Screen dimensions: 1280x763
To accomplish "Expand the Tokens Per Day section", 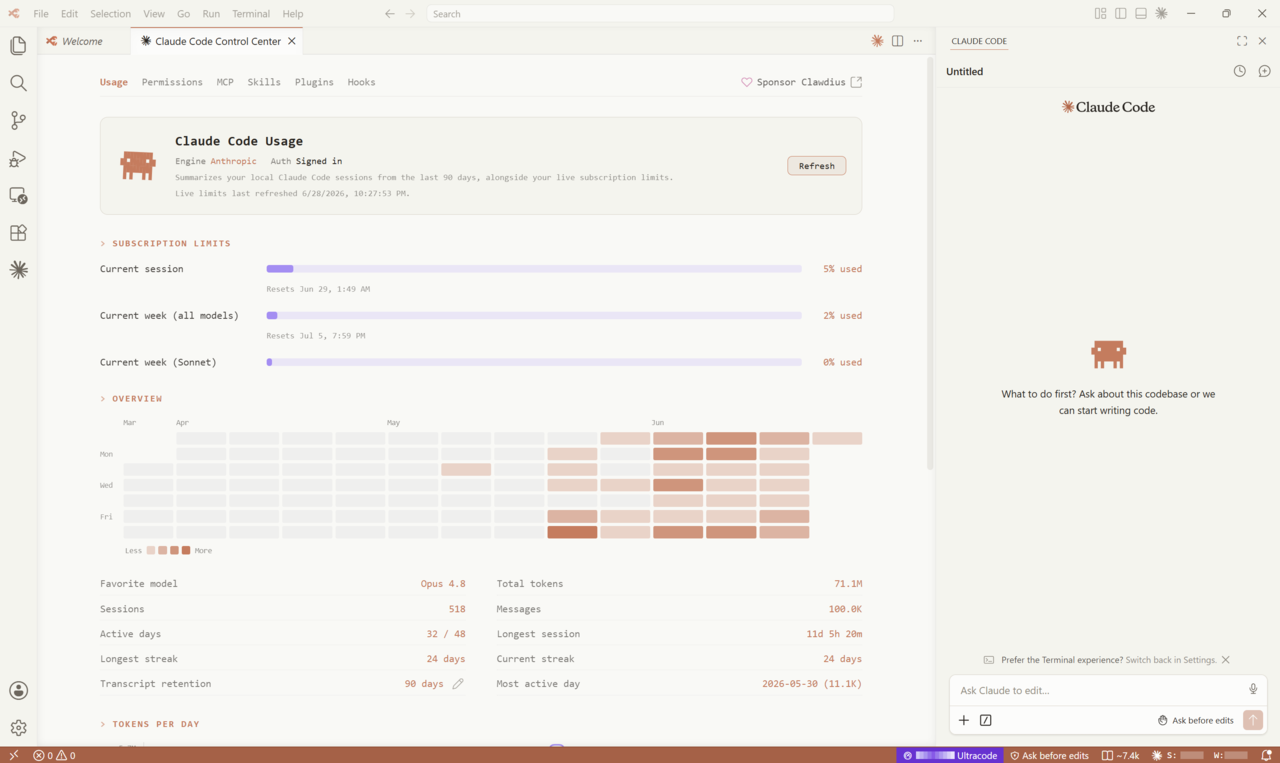I will 149,724.
